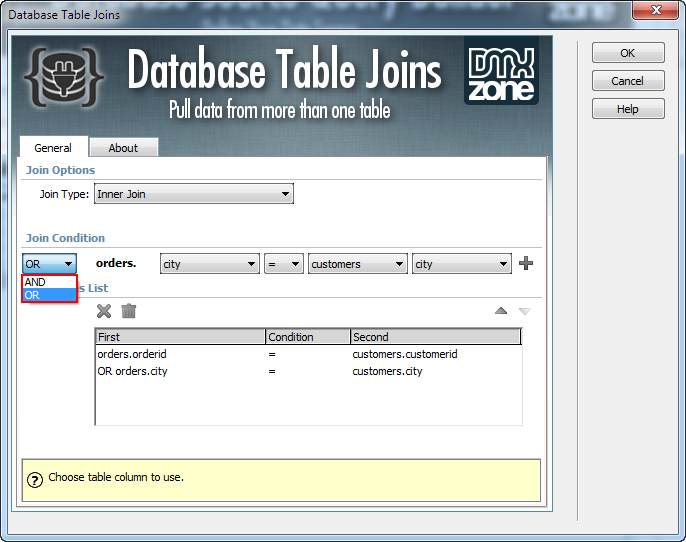Viewport: 686px width, 542px height.
Task: Remove selected condition with the X icon
Action: click(104, 311)
